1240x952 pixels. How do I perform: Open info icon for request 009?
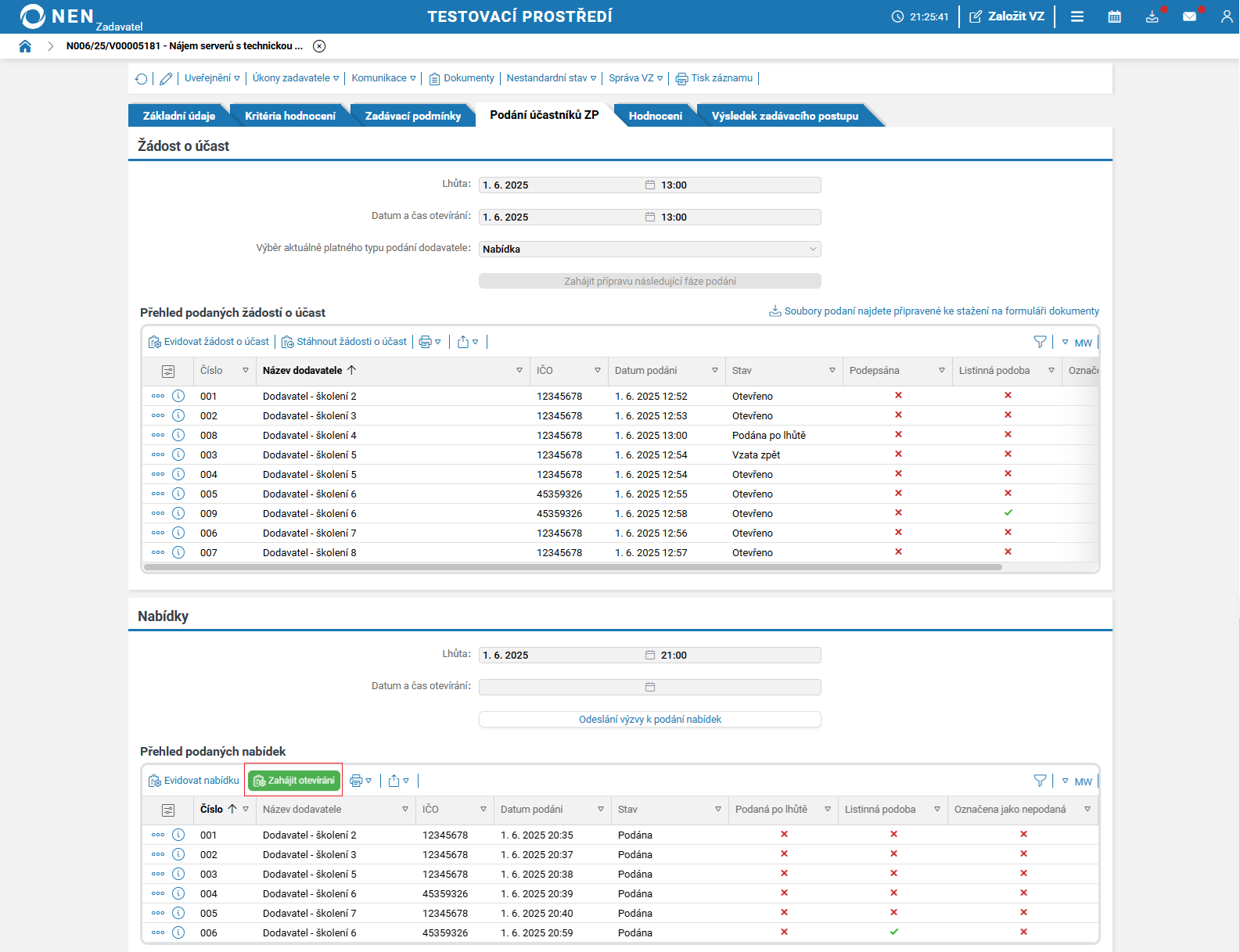click(x=178, y=513)
